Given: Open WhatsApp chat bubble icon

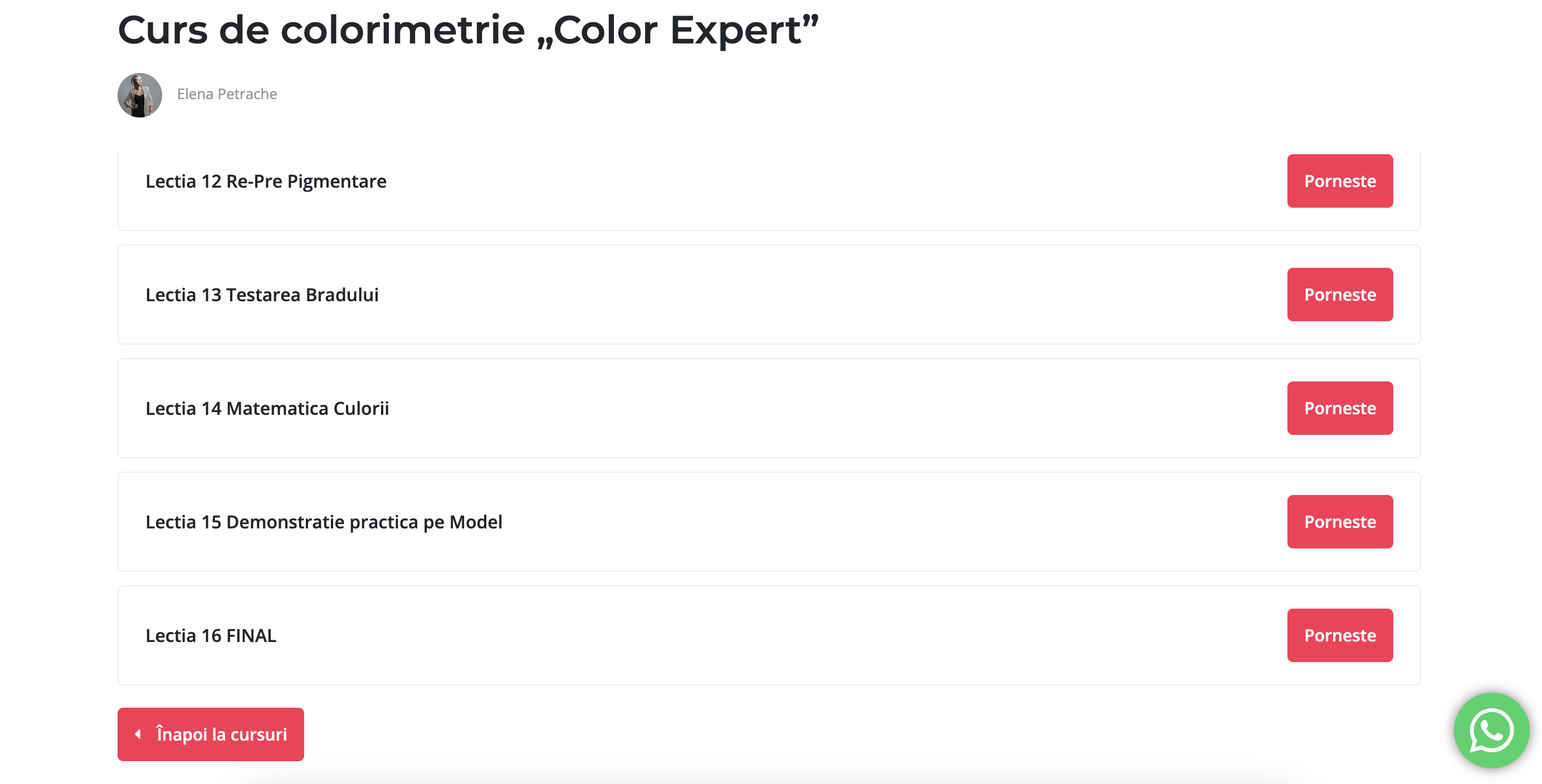Looking at the screenshot, I should click(1491, 730).
